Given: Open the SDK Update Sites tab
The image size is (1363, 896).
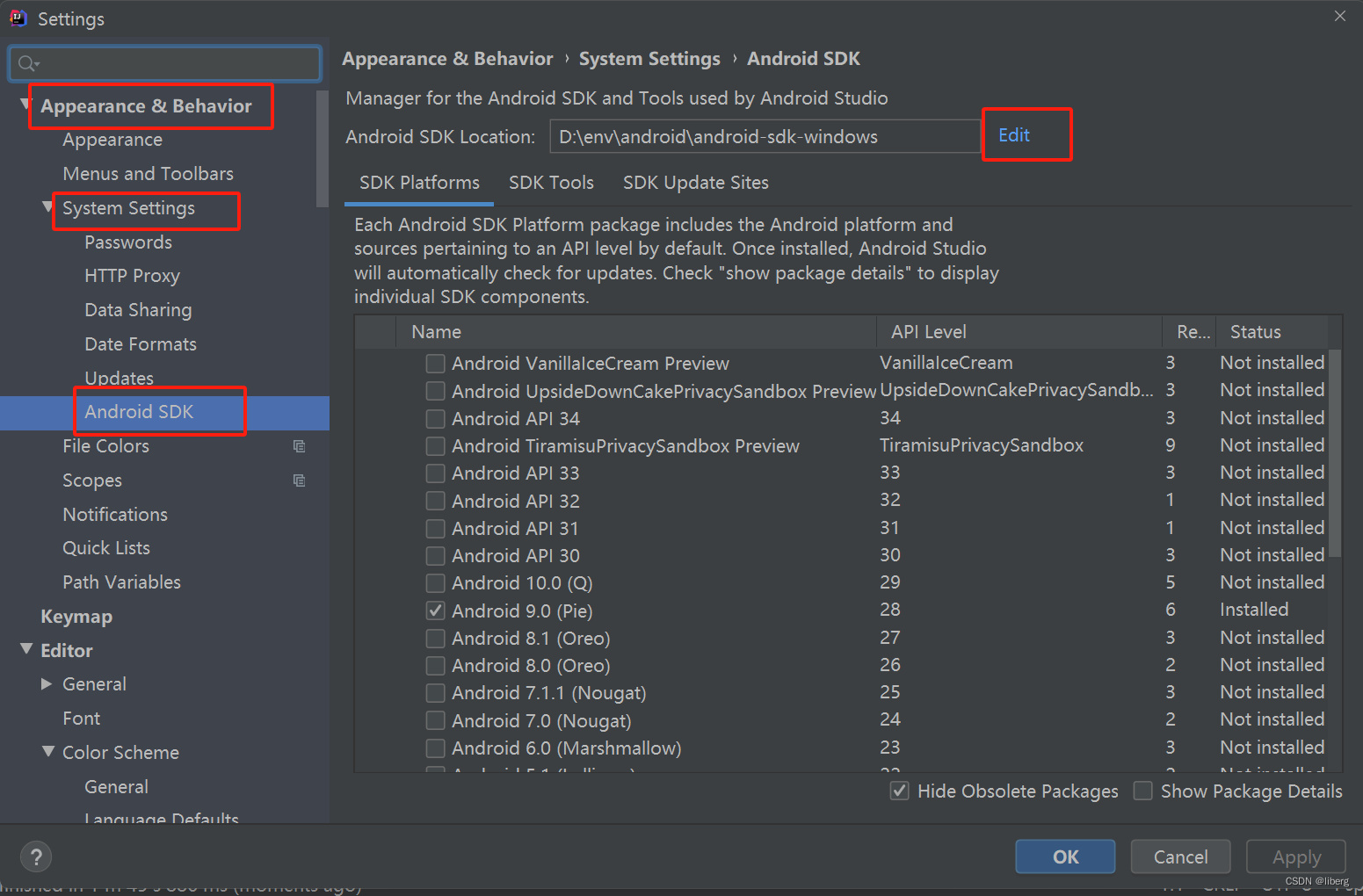Looking at the screenshot, I should click(x=695, y=183).
